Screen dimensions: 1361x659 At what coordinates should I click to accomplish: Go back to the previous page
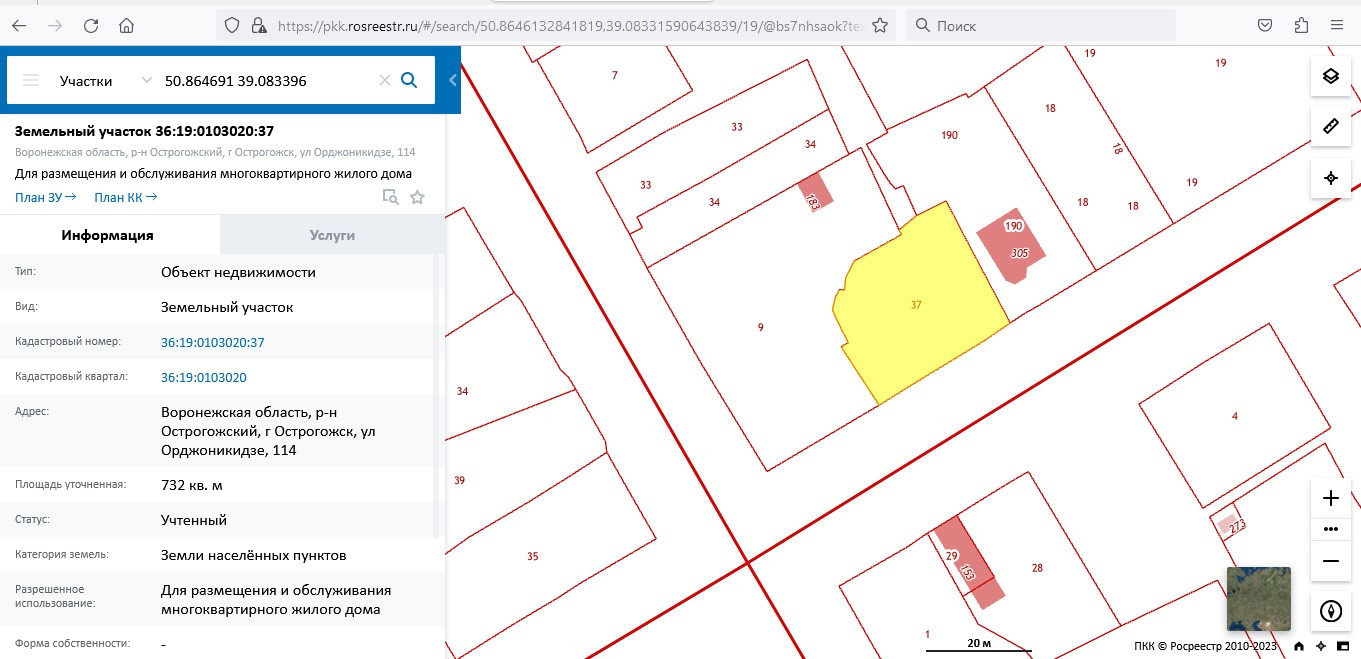[x=19, y=26]
